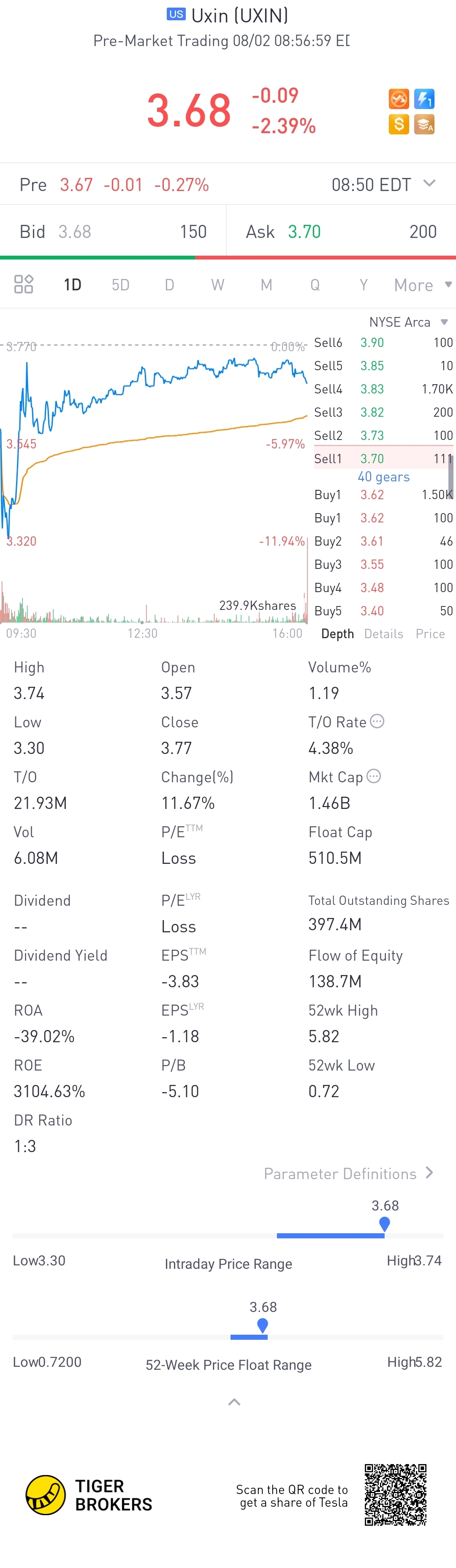Open Mkt Cap info bubble icon
This screenshot has height=1568, width=456.
(374, 776)
